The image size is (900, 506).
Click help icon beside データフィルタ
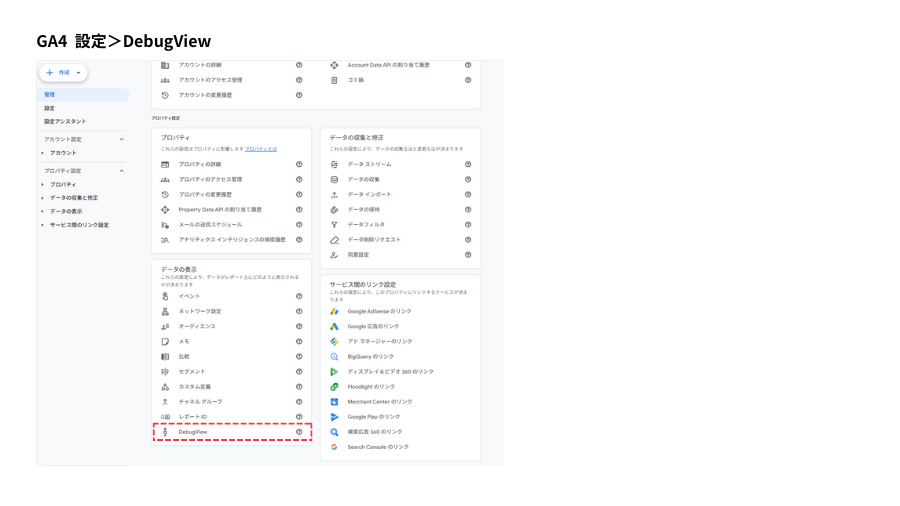click(x=468, y=225)
